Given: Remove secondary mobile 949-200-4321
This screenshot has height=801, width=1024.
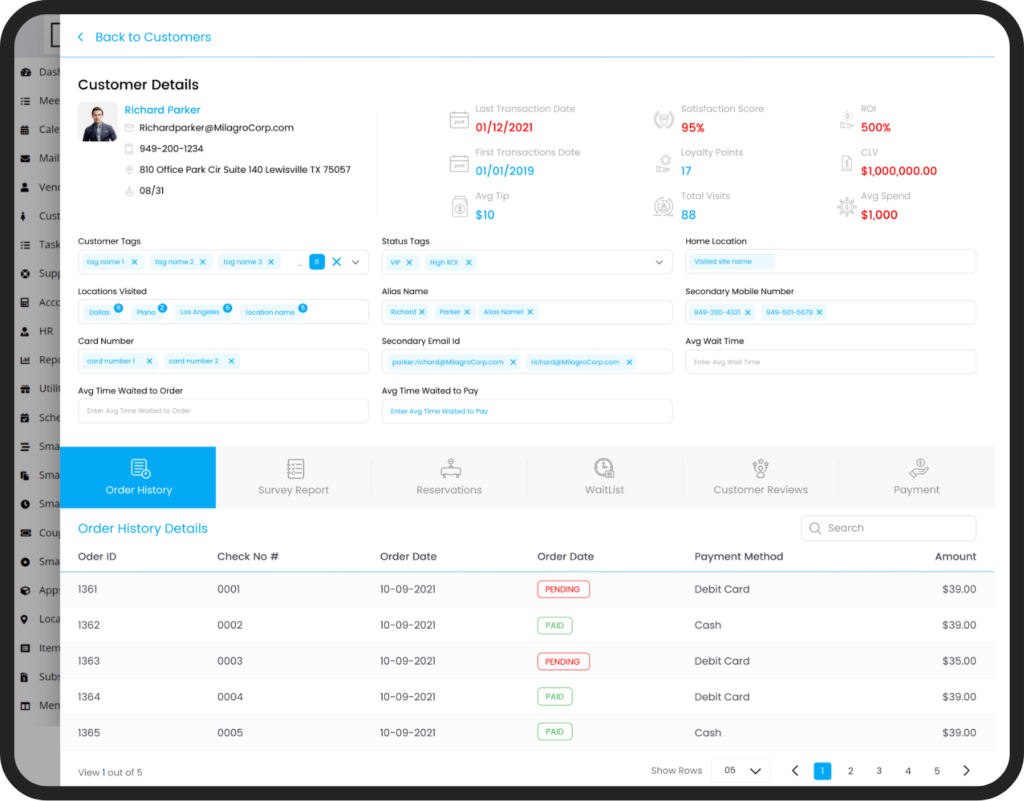Looking at the screenshot, I should point(748,313).
